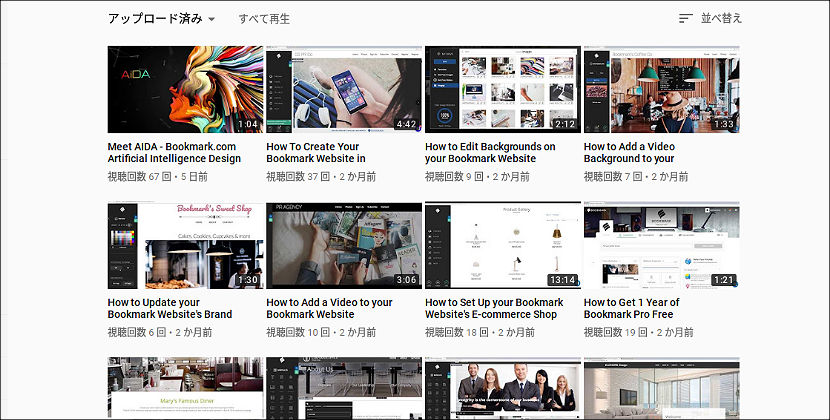Open the 並べ替え sort menu
The image size is (830, 420).
[721, 19]
